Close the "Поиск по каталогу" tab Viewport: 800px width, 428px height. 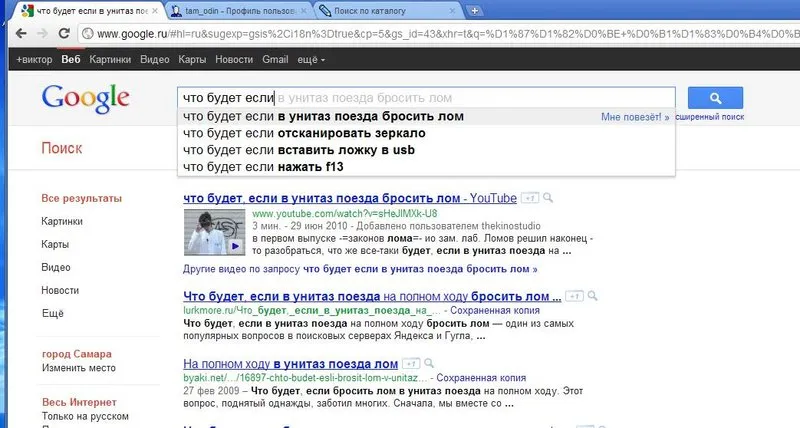pos(452,11)
